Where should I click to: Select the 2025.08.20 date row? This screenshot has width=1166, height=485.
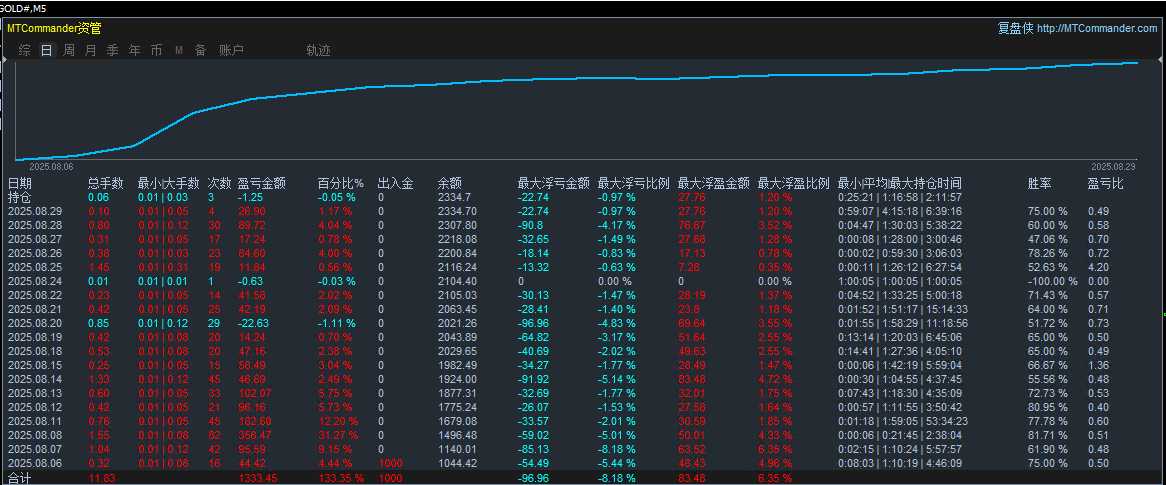(x=34, y=324)
